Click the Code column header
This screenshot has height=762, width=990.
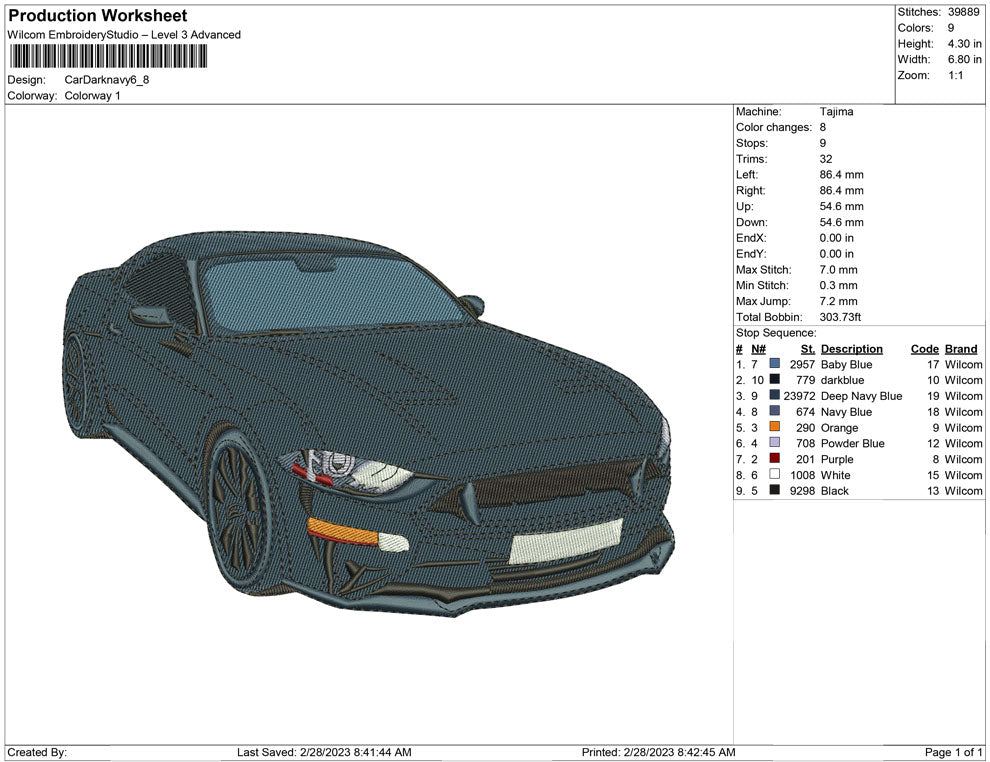(x=924, y=349)
